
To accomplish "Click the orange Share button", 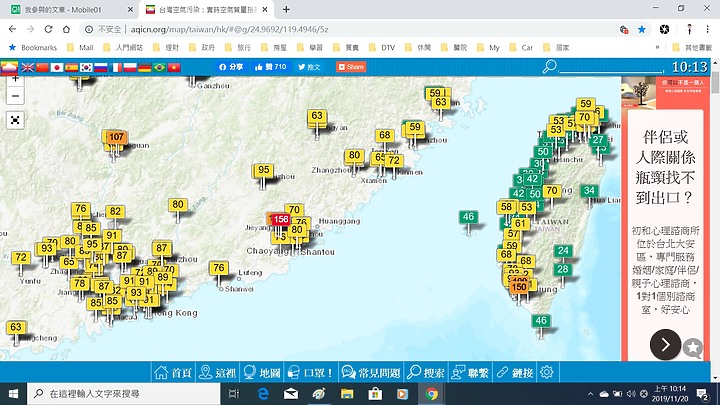I will (x=351, y=67).
